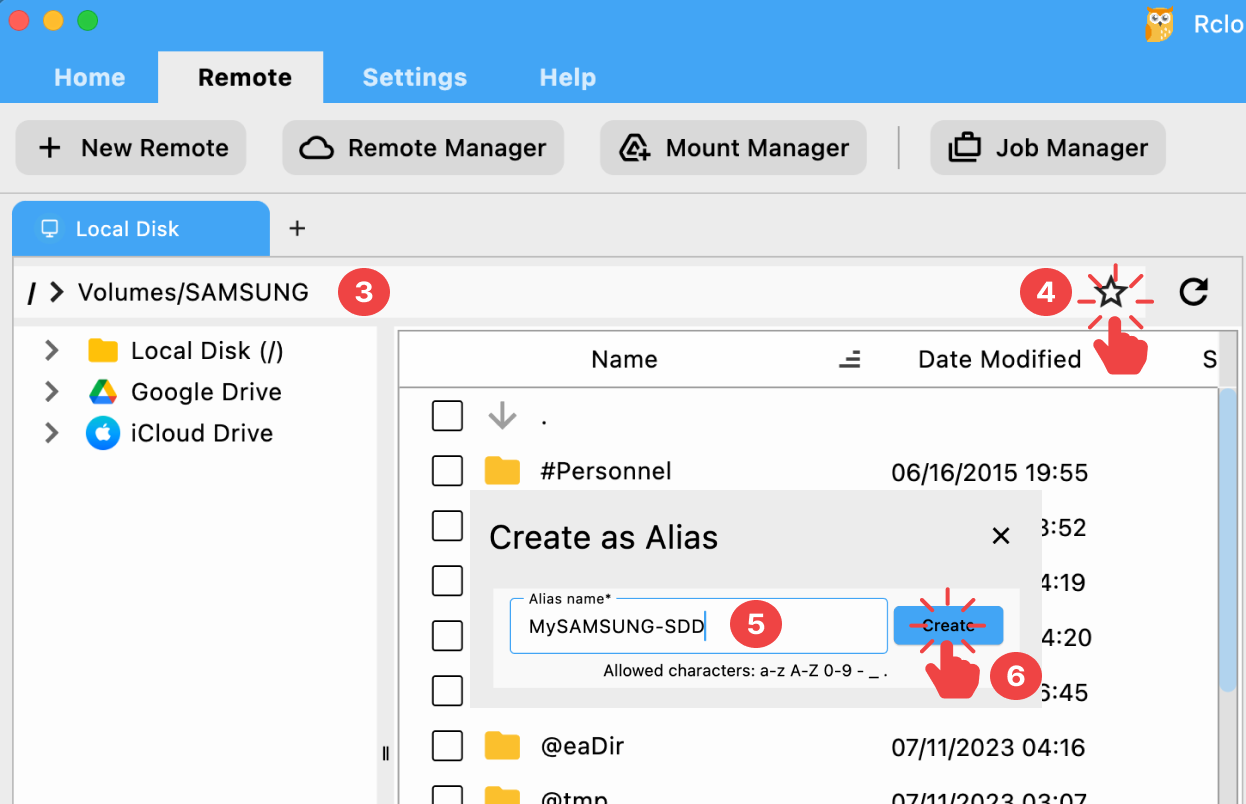Select the @eaDir folder checkbox

(x=447, y=745)
